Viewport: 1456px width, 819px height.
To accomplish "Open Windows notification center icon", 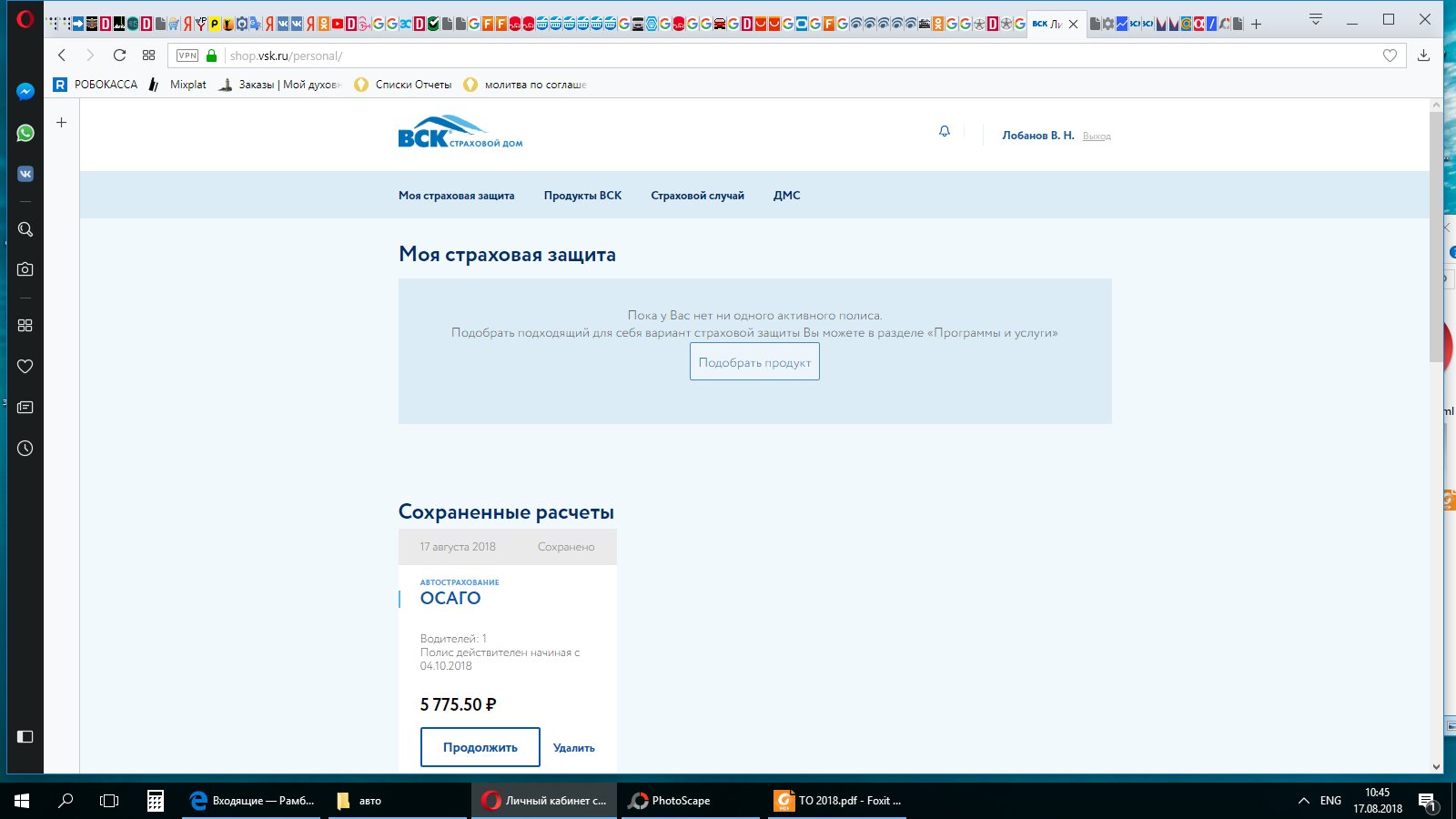I will pos(1427,802).
